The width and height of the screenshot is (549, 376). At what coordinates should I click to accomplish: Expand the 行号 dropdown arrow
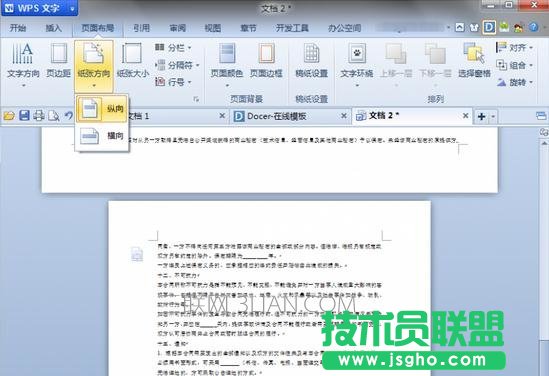click(x=190, y=83)
